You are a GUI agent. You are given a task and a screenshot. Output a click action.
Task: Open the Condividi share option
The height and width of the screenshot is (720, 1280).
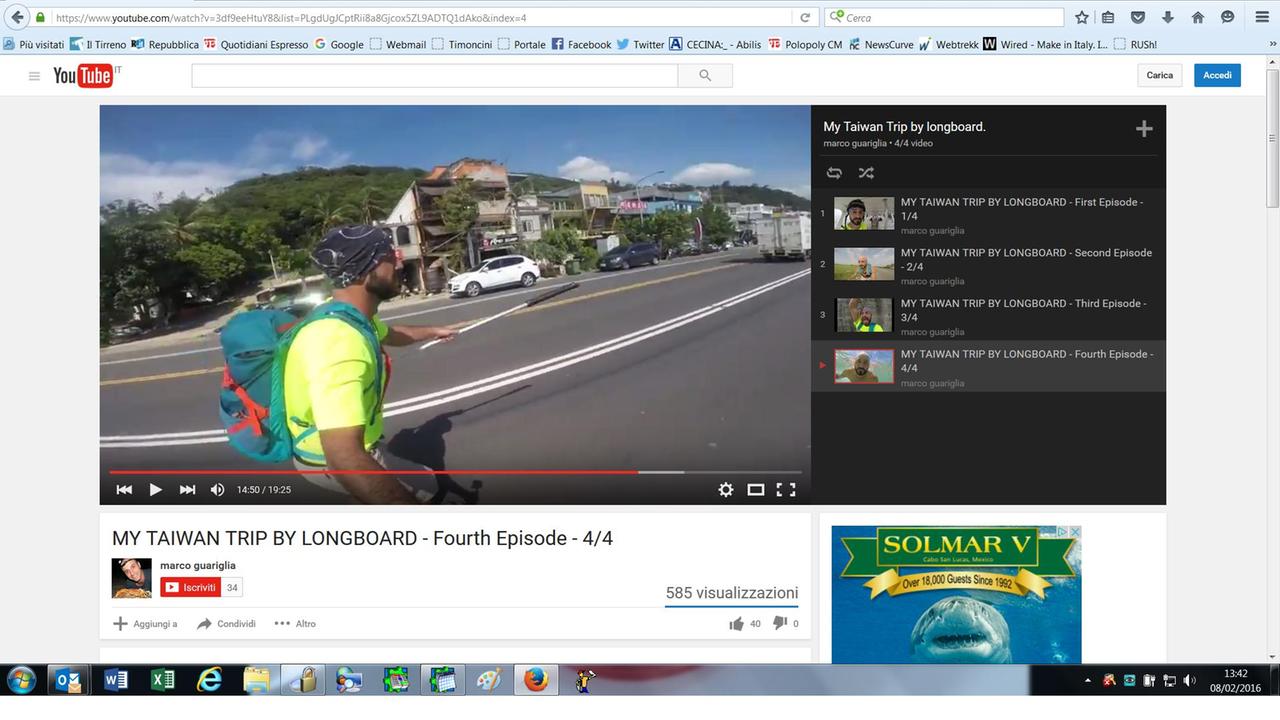(226, 624)
